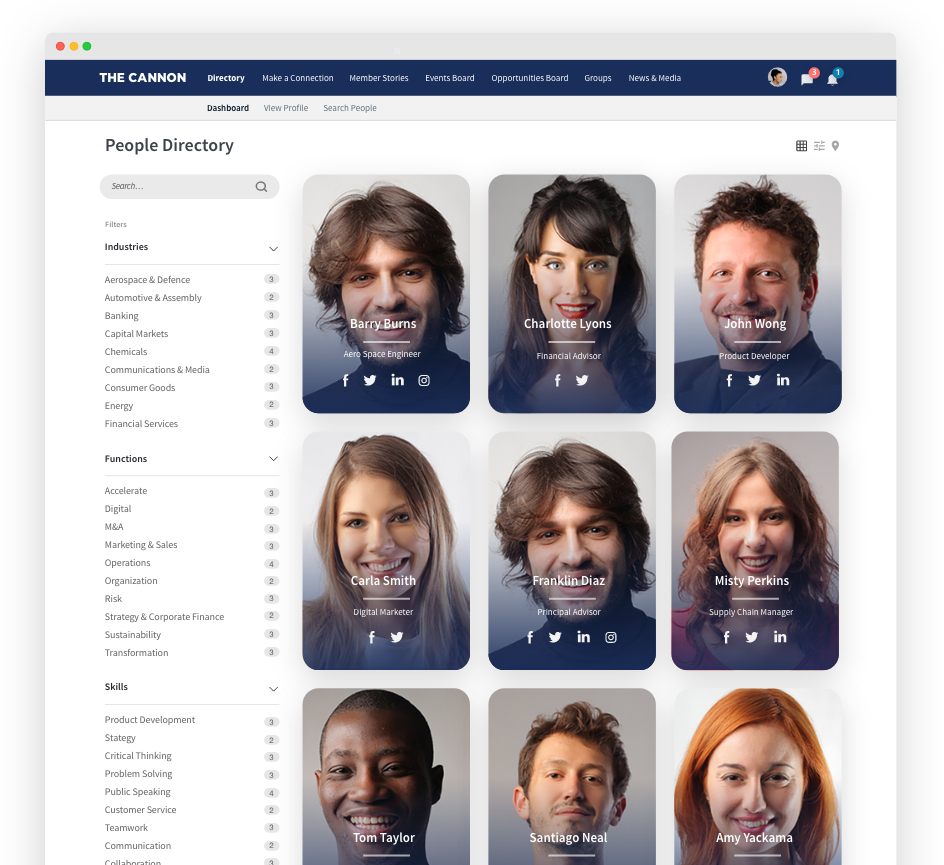The width and height of the screenshot is (944, 865).
Task: Open Franklin Diaz's Facebook icon
Action: [x=530, y=637]
